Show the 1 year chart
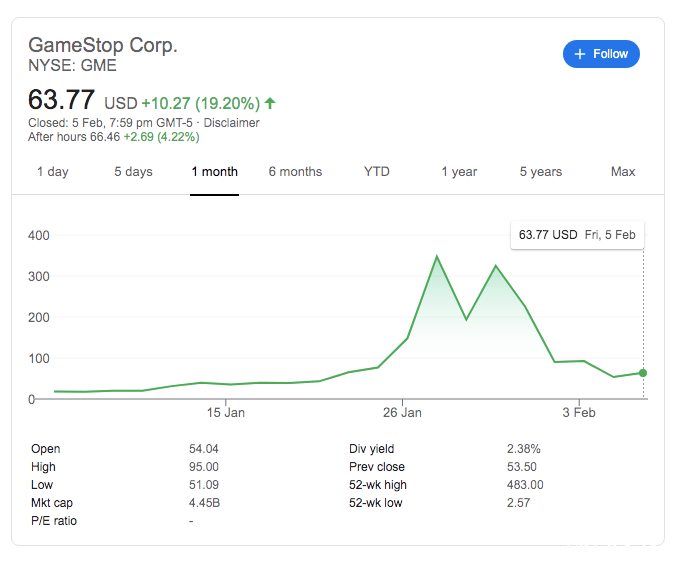This screenshot has height=561, width=677. [459, 171]
